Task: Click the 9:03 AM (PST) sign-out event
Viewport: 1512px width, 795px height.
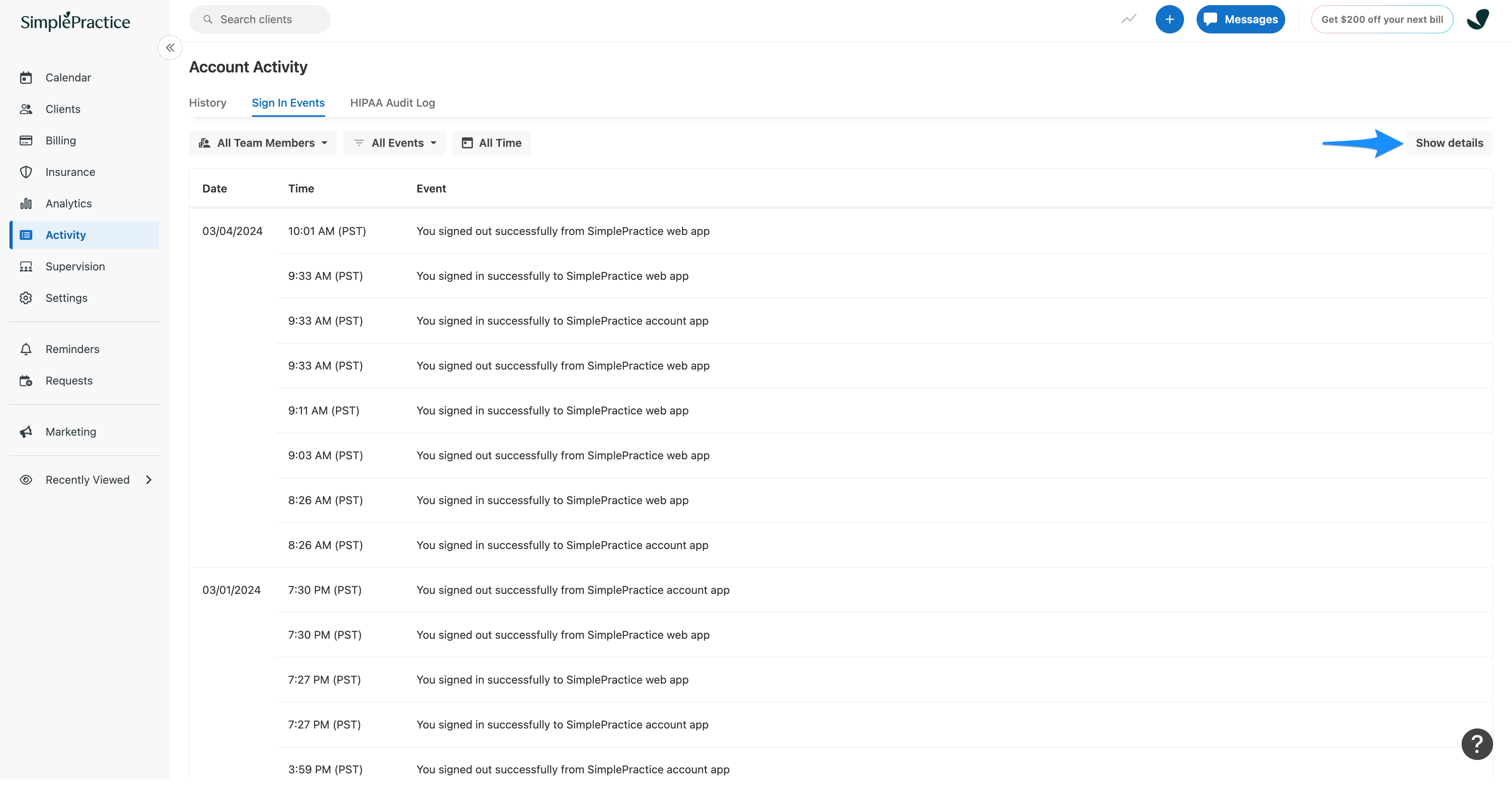Action: [563, 456]
